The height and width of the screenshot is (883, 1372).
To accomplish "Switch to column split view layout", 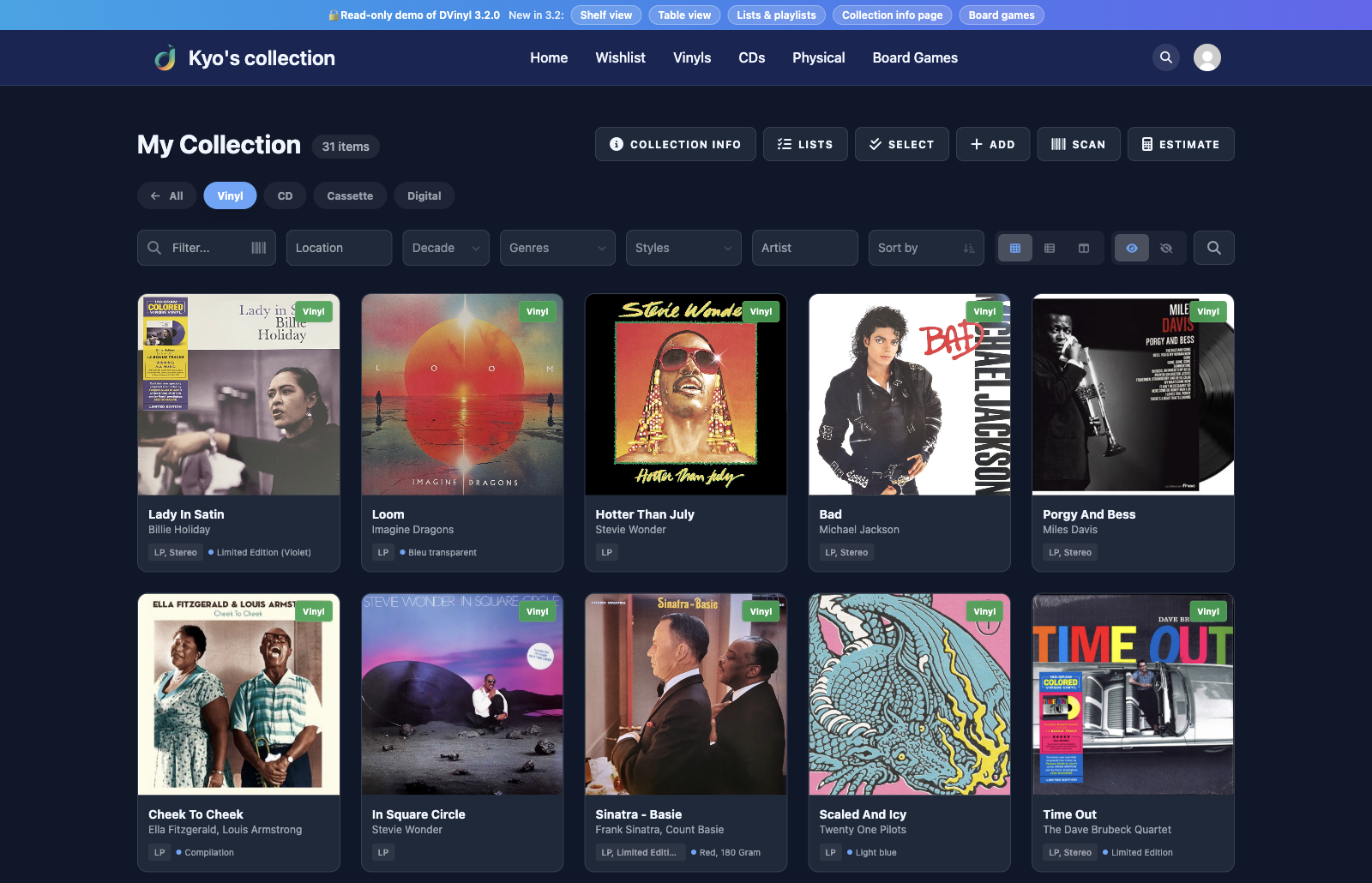I will [1084, 248].
